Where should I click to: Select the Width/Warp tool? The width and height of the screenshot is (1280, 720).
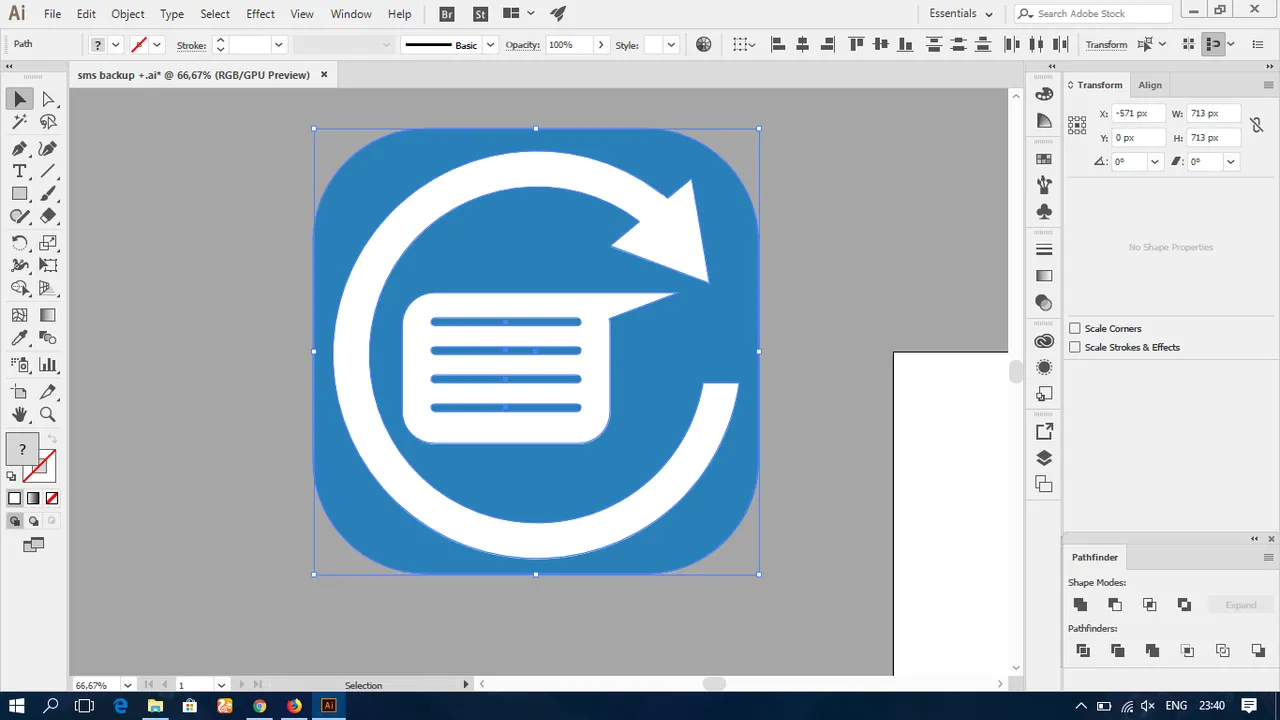point(20,266)
